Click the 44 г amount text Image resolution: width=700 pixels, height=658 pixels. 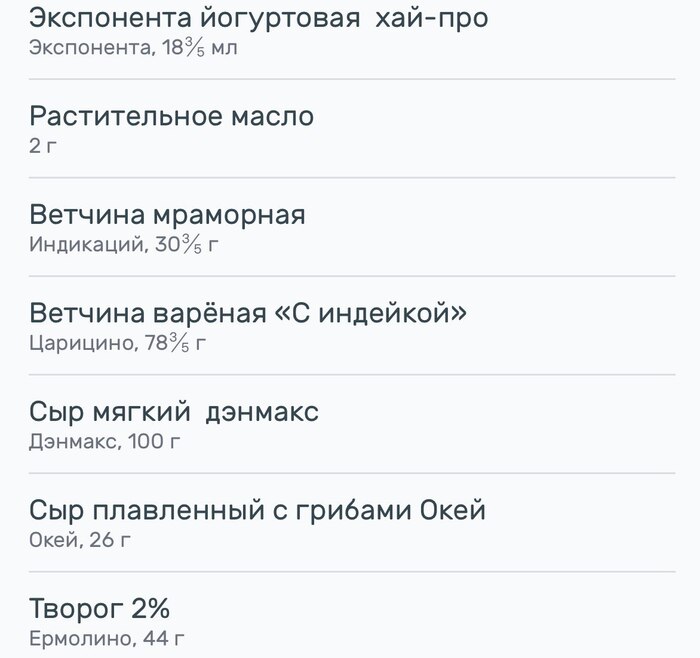(163, 639)
